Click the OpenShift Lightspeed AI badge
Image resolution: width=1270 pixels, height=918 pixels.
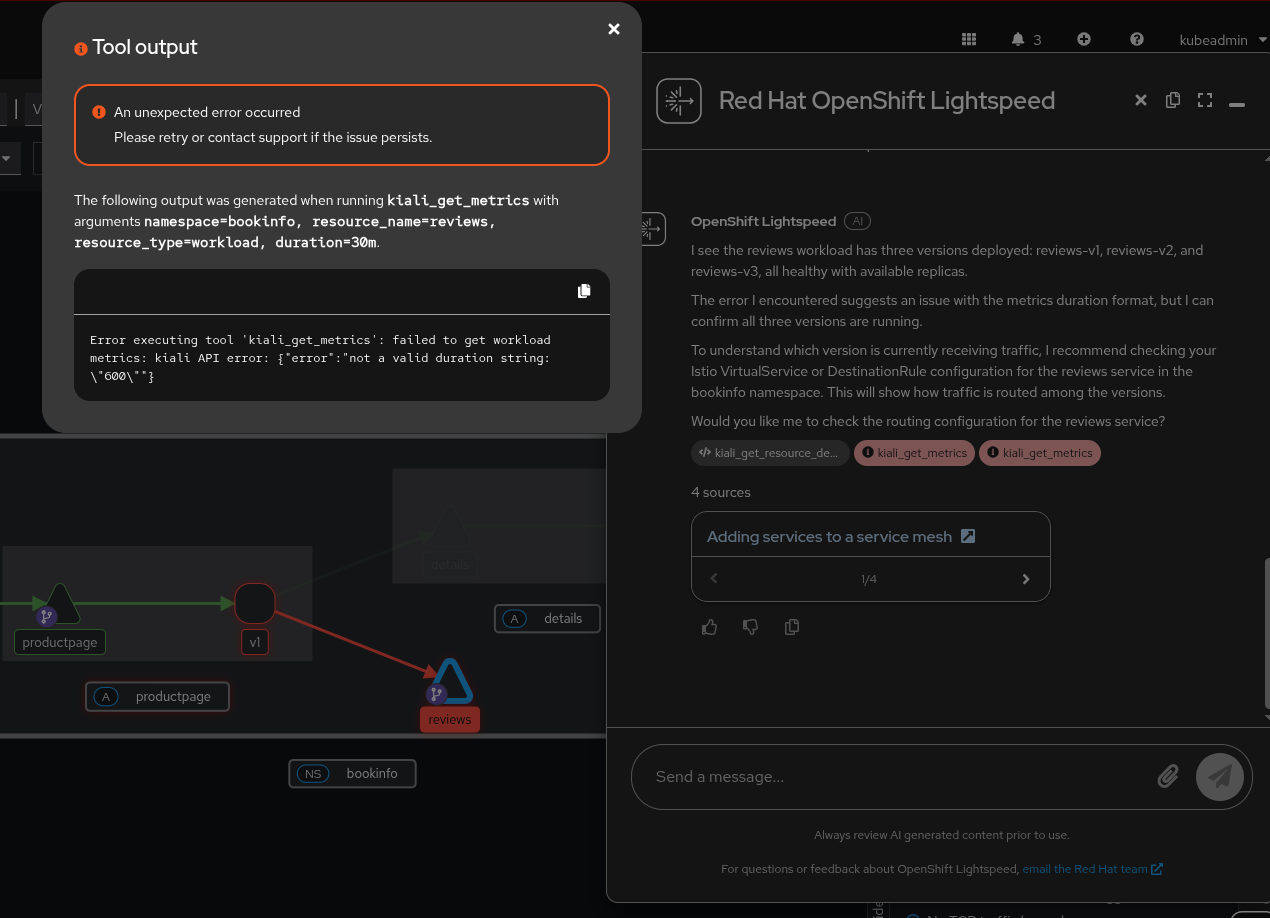click(x=858, y=221)
